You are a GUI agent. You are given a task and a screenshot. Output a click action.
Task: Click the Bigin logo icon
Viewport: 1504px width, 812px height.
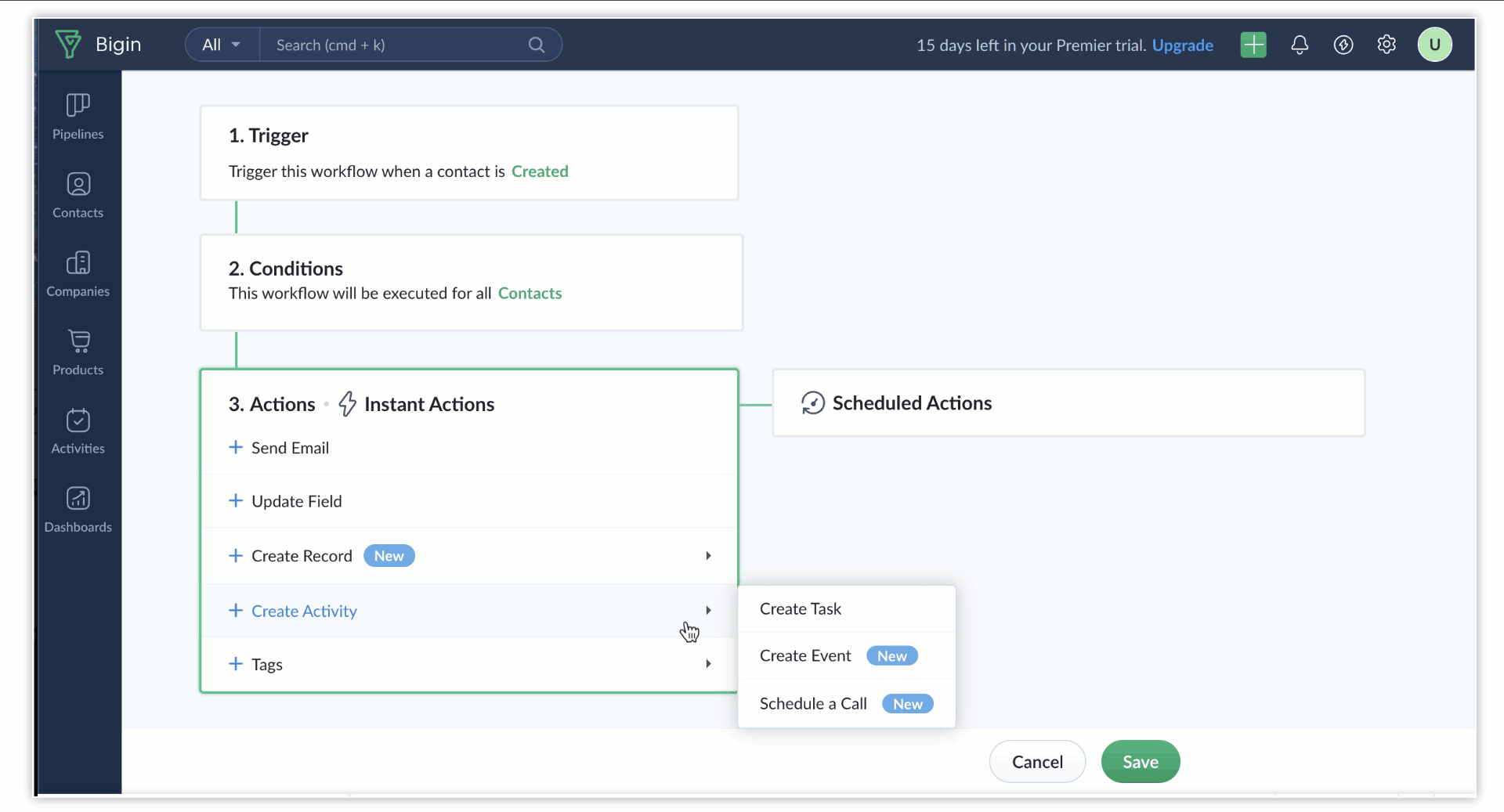coord(68,44)
